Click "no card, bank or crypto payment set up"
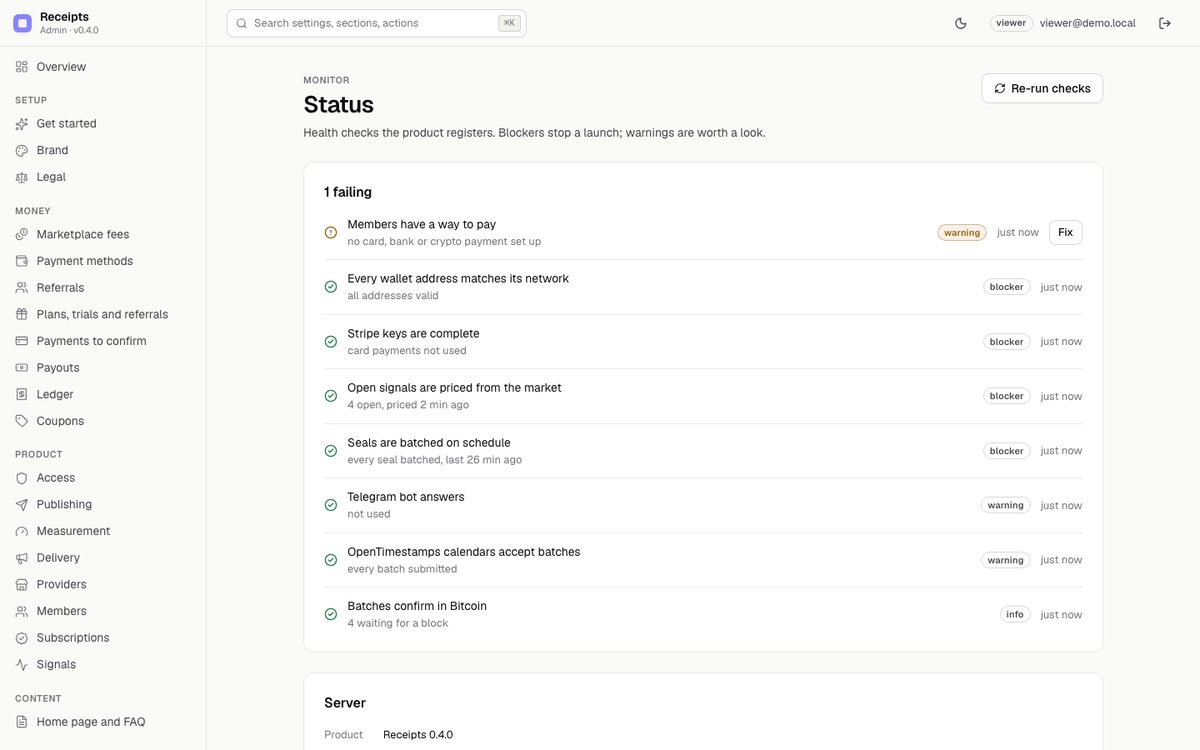Image resolution: width=1200 pixels, height=750 pixels. tap(444, 241)
